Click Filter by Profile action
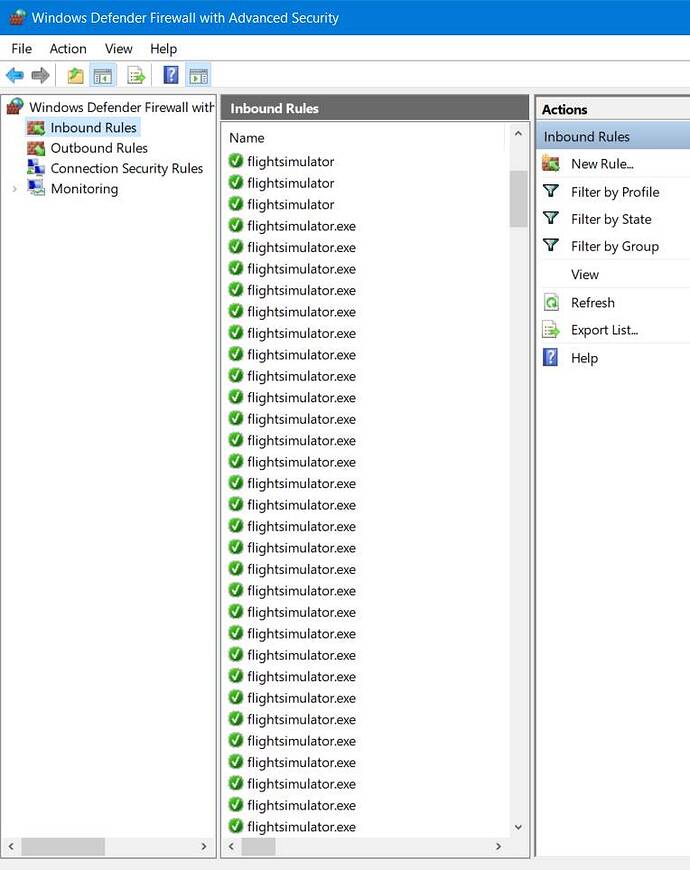690x870 pixels. pos(615,192)
